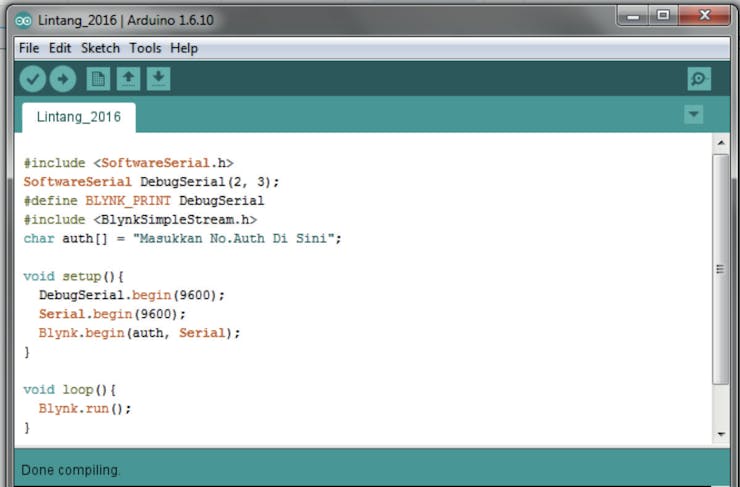Click the editor scrollbar up arrow
The height and width of the screenshot is (487, 740).
[721, 143]
